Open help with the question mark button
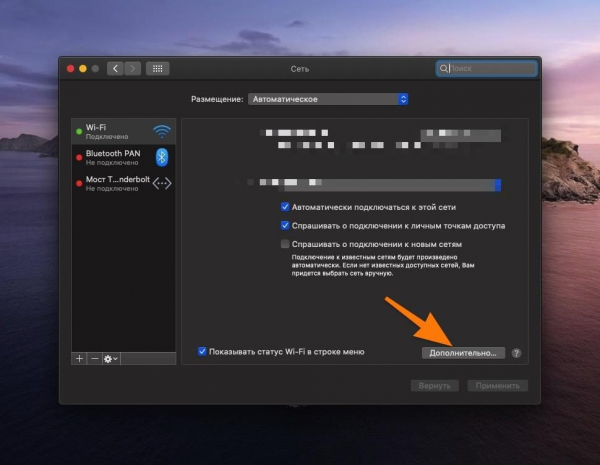Viewport: 600px width, 465px height. click(x=516, y=353)
